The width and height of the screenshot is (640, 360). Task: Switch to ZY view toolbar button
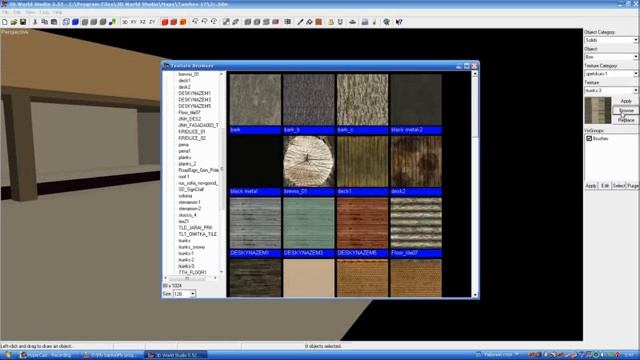pyautogui.click(x=152, y=22)
